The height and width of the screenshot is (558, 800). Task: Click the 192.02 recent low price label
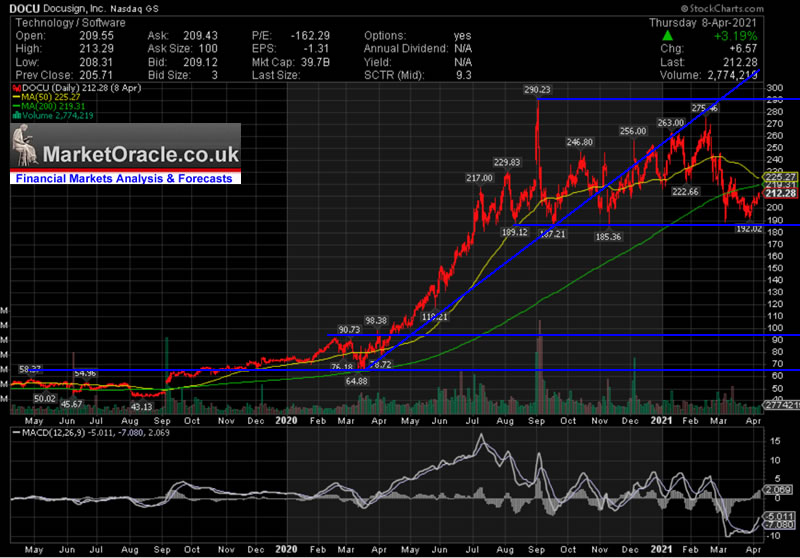[x=749, y=229]
